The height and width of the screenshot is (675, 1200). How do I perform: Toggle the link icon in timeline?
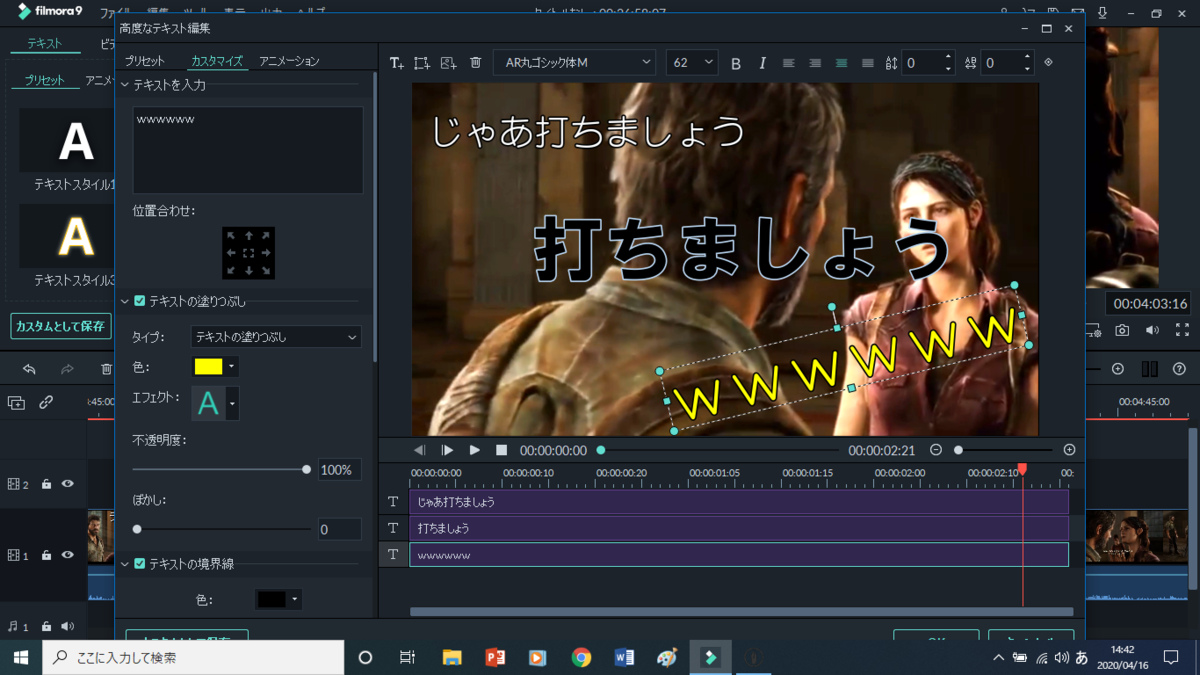tap(46, 402)
